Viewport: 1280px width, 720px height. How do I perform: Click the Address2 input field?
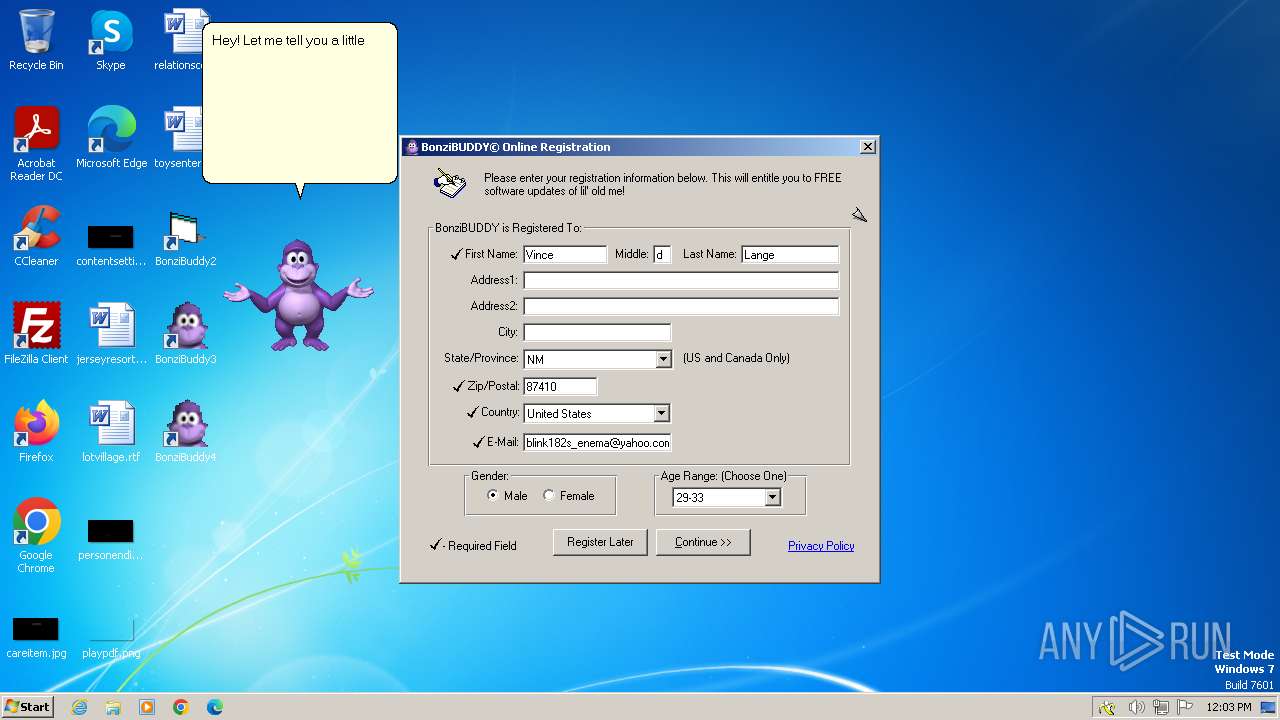tap(681, 306)
